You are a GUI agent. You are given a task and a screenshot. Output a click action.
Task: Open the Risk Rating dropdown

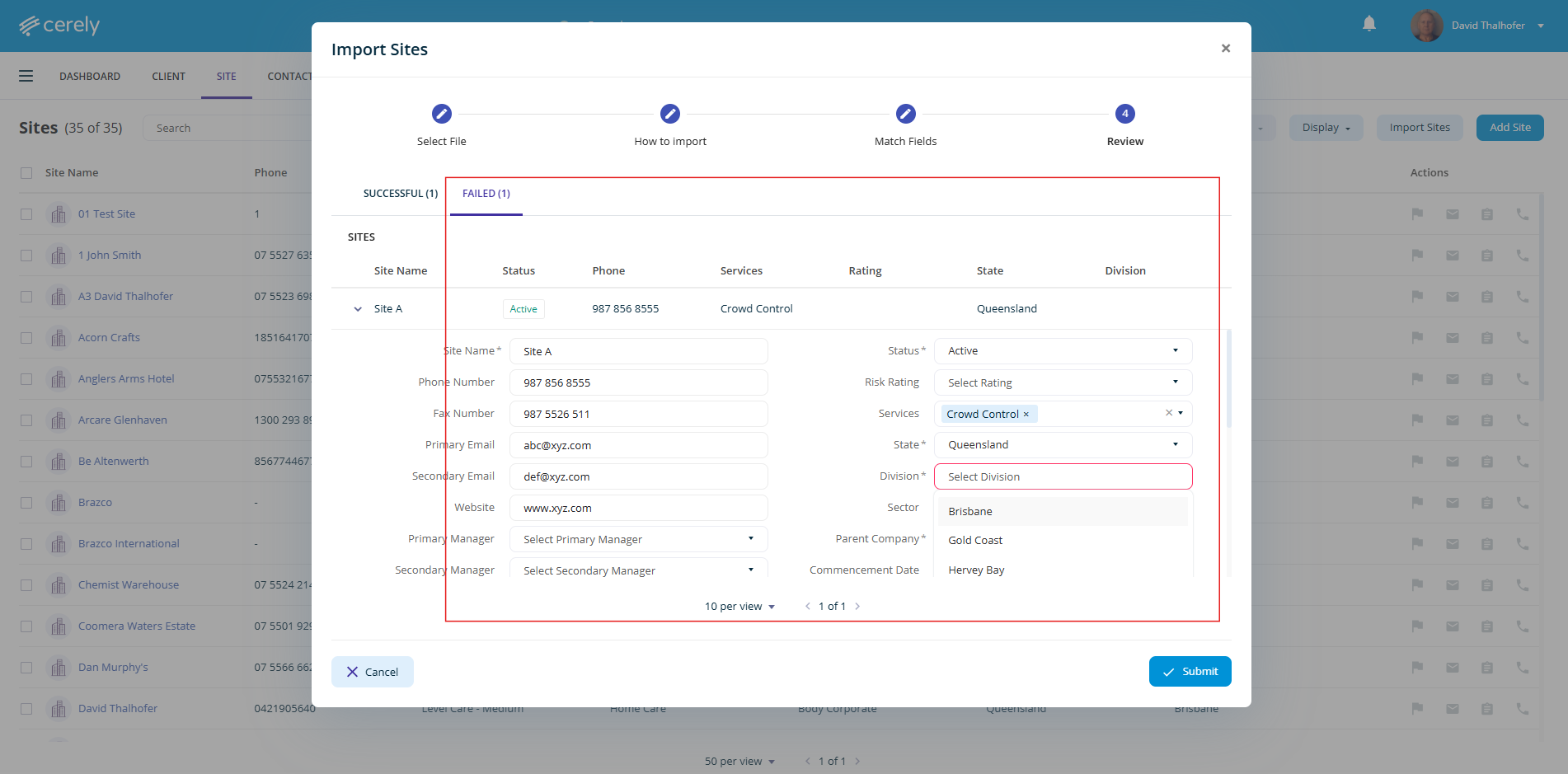[1062, 382]
